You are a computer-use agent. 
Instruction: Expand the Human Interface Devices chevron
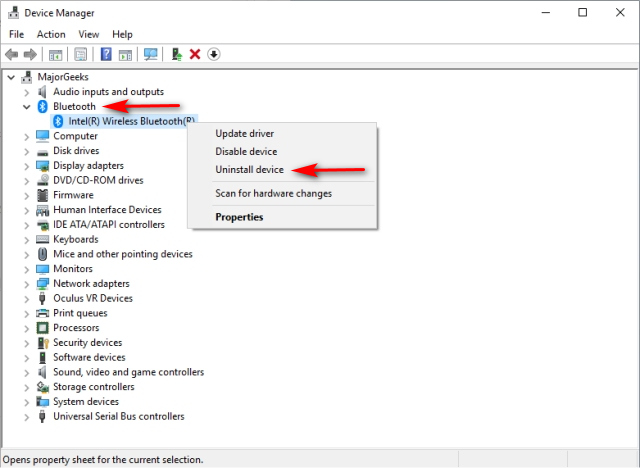coord(27,210)
